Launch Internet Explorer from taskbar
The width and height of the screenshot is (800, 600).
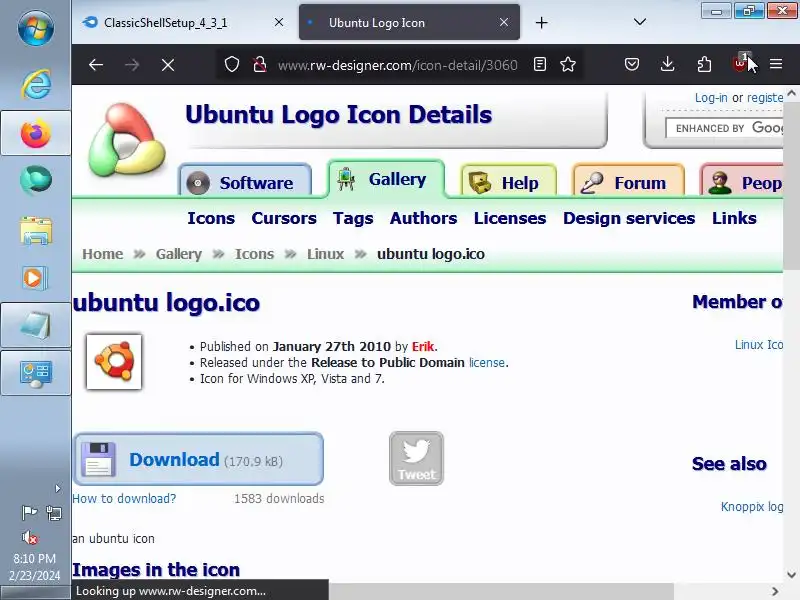pos(36,84)
